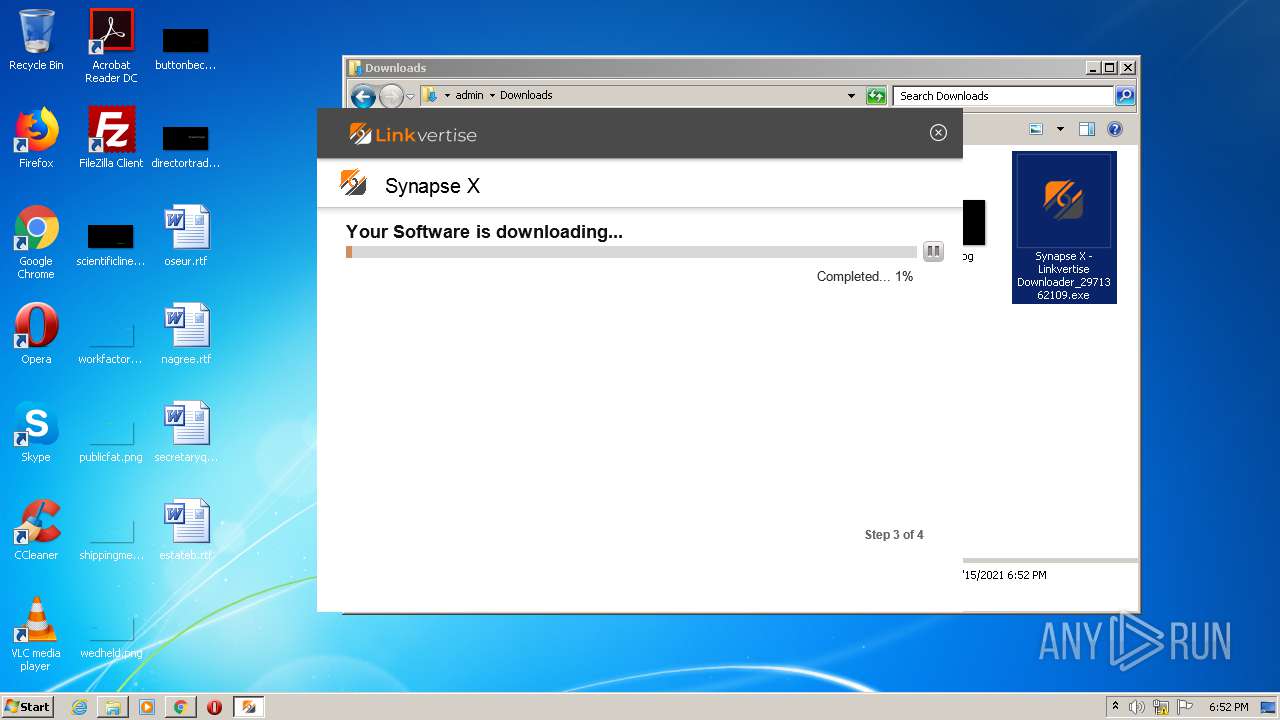
Task: Select estatab.rtf document on desktop
Action: click(x=186, y=529)
